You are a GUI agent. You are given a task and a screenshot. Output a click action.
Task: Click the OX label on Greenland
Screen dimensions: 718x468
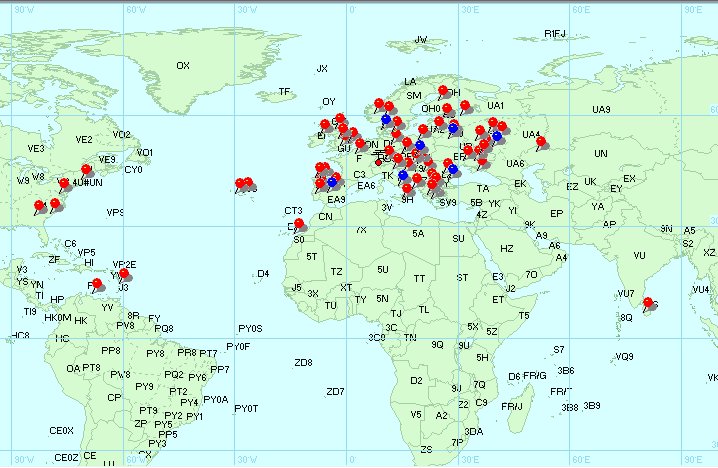click(x=183, y=66)
